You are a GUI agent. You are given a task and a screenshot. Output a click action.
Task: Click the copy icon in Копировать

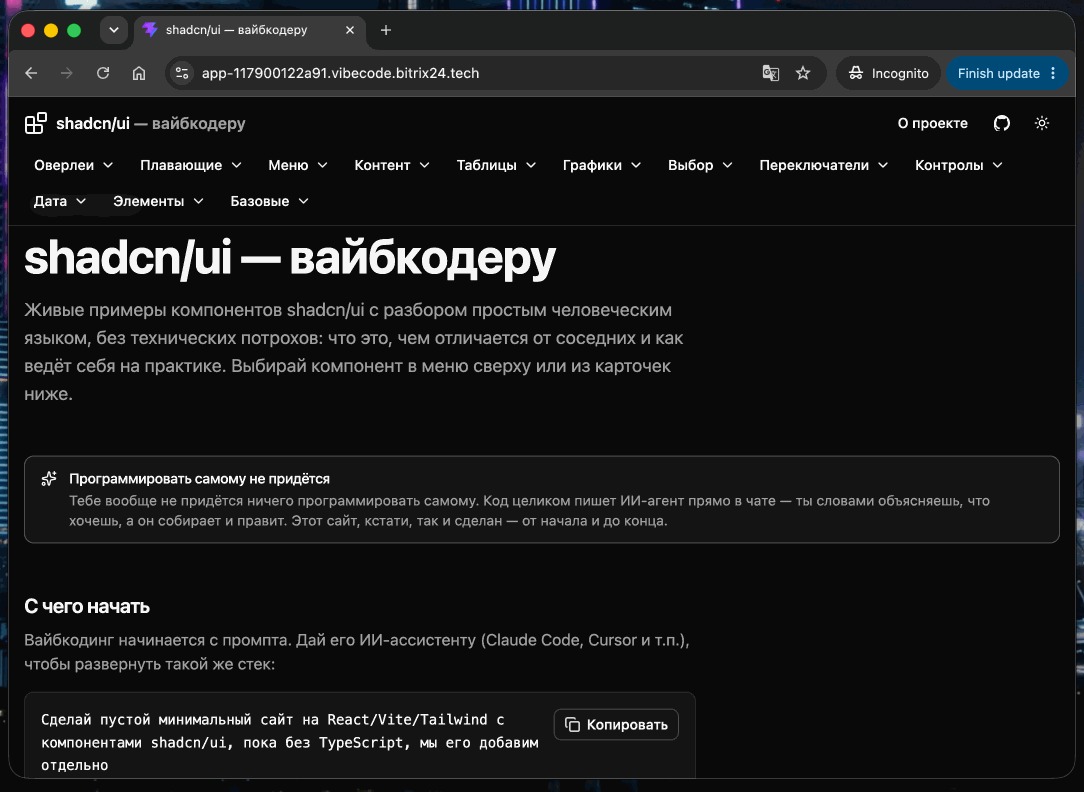(572, 724)
